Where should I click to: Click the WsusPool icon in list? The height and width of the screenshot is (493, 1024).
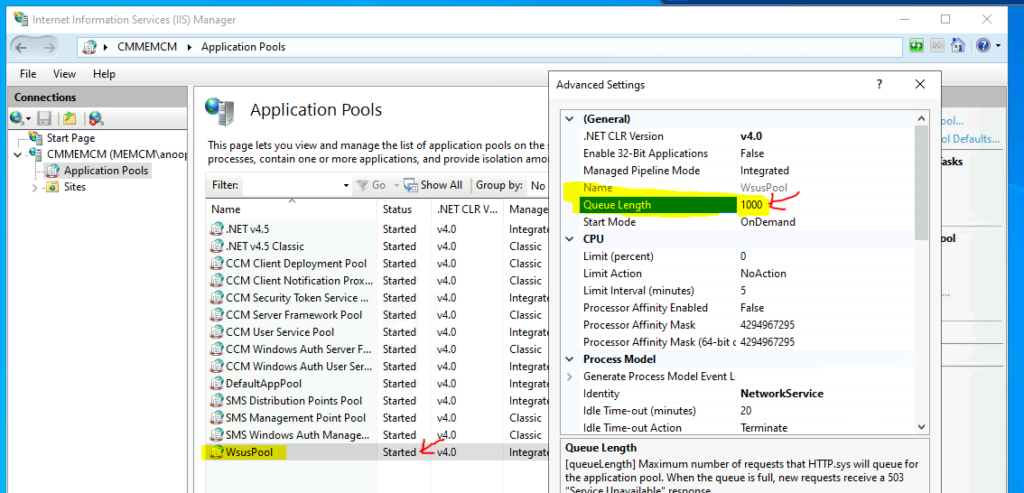coord(217,452)
